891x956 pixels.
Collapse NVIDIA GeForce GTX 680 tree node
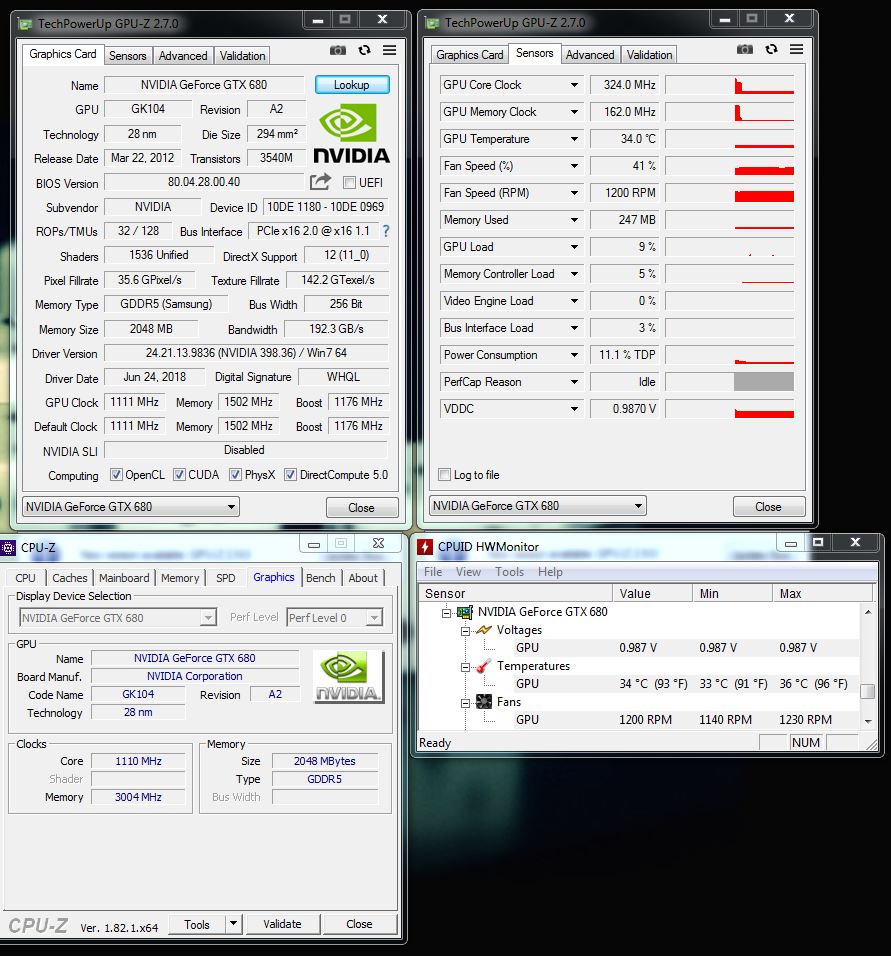tap(446, 613)
